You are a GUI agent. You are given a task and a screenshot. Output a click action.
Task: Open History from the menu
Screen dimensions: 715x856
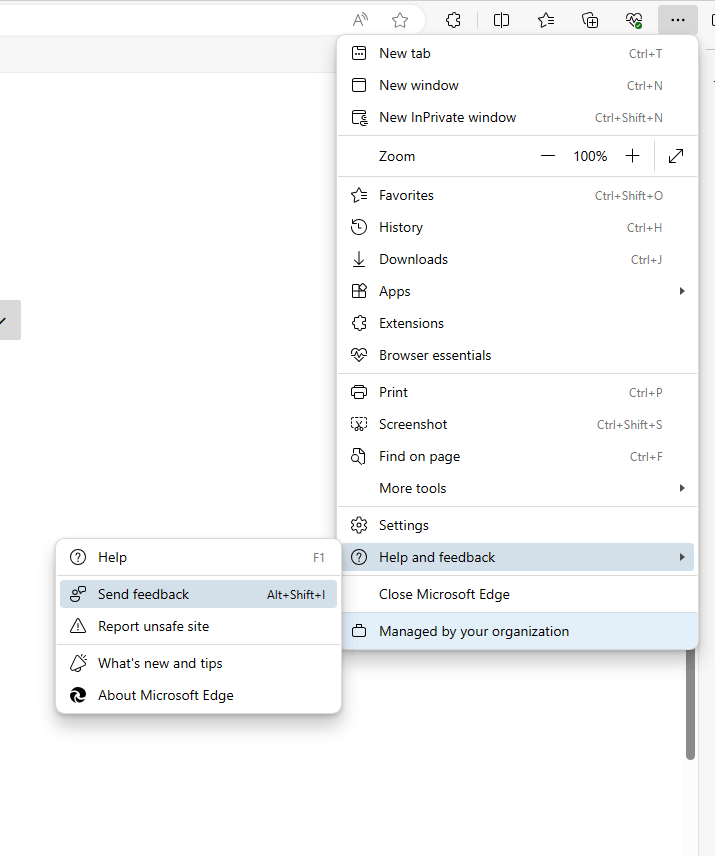coord(517,228)
